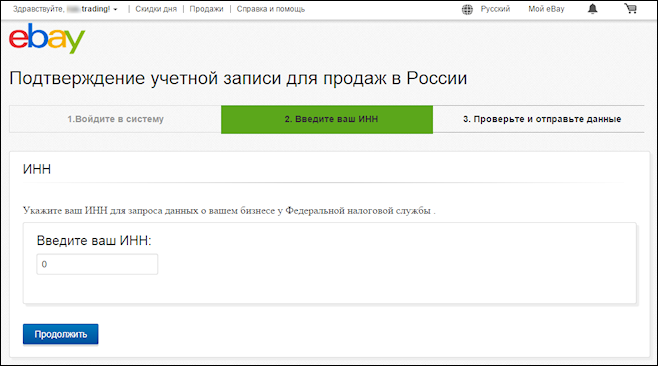Click the Продолжить button

60,334
